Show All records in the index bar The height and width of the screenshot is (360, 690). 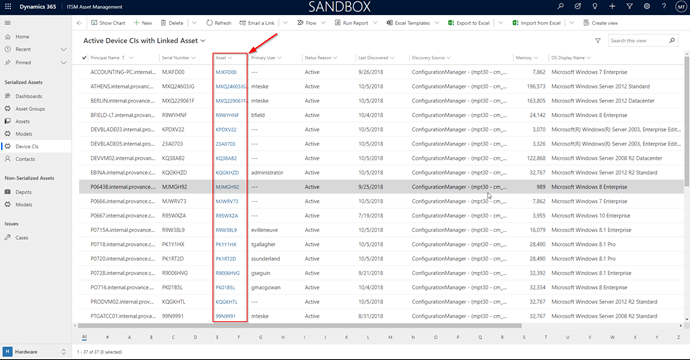click(84, 337)
